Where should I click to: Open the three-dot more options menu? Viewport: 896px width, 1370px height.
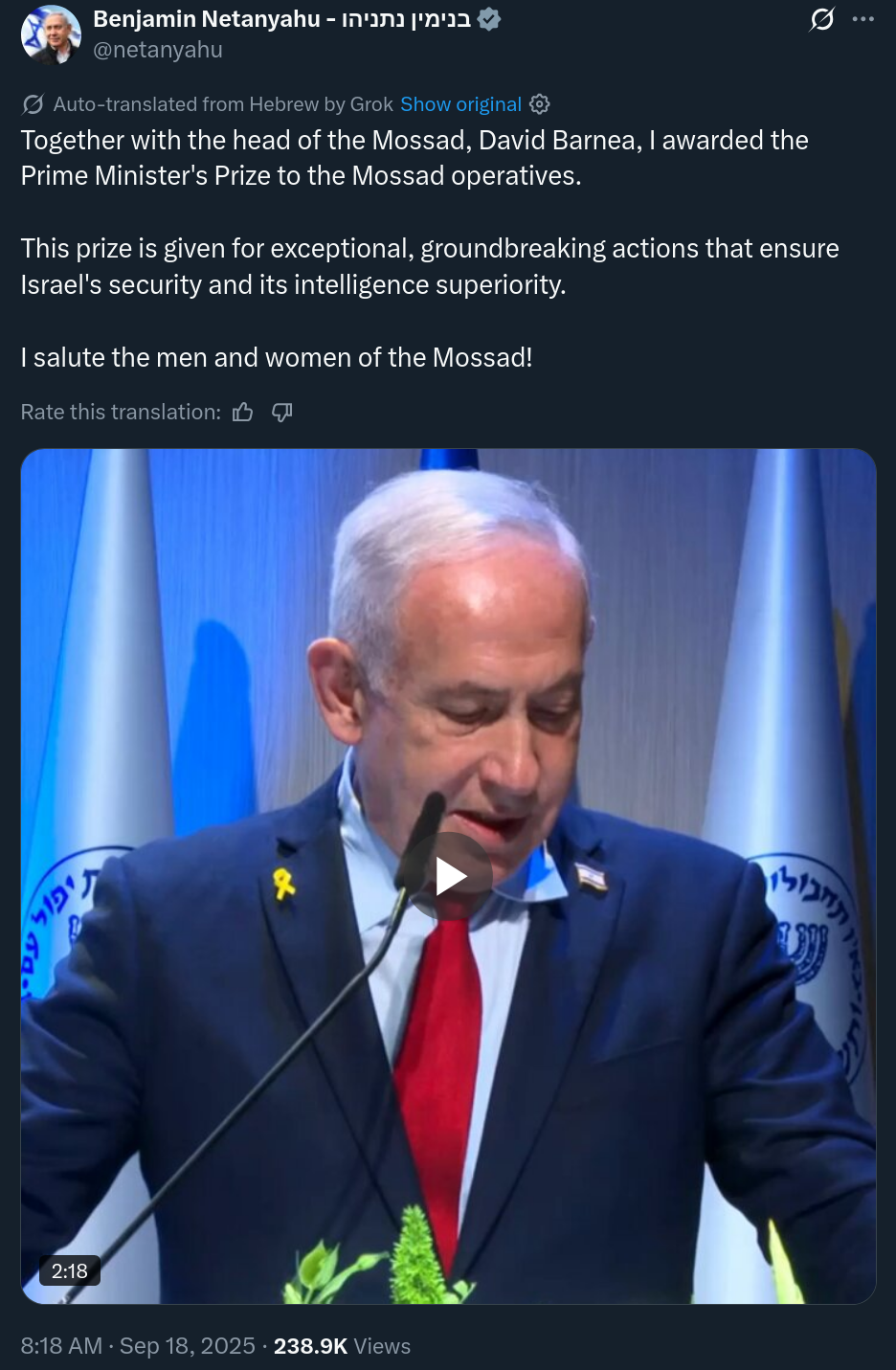point(863,19)
